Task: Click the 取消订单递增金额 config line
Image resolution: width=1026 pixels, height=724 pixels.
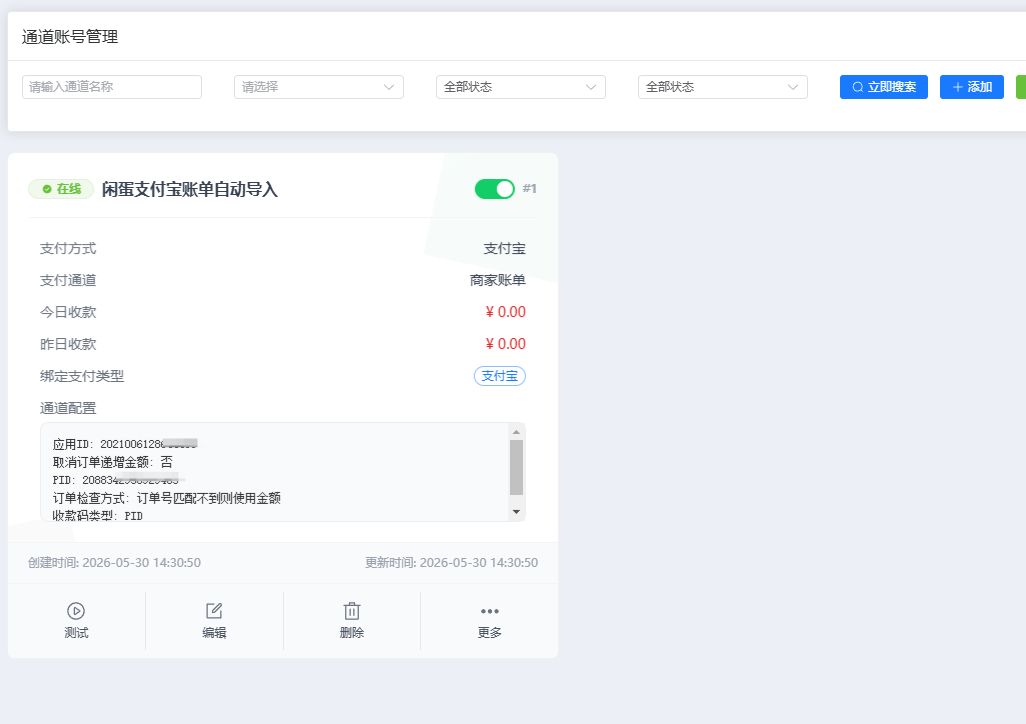Action: [113, 462]
